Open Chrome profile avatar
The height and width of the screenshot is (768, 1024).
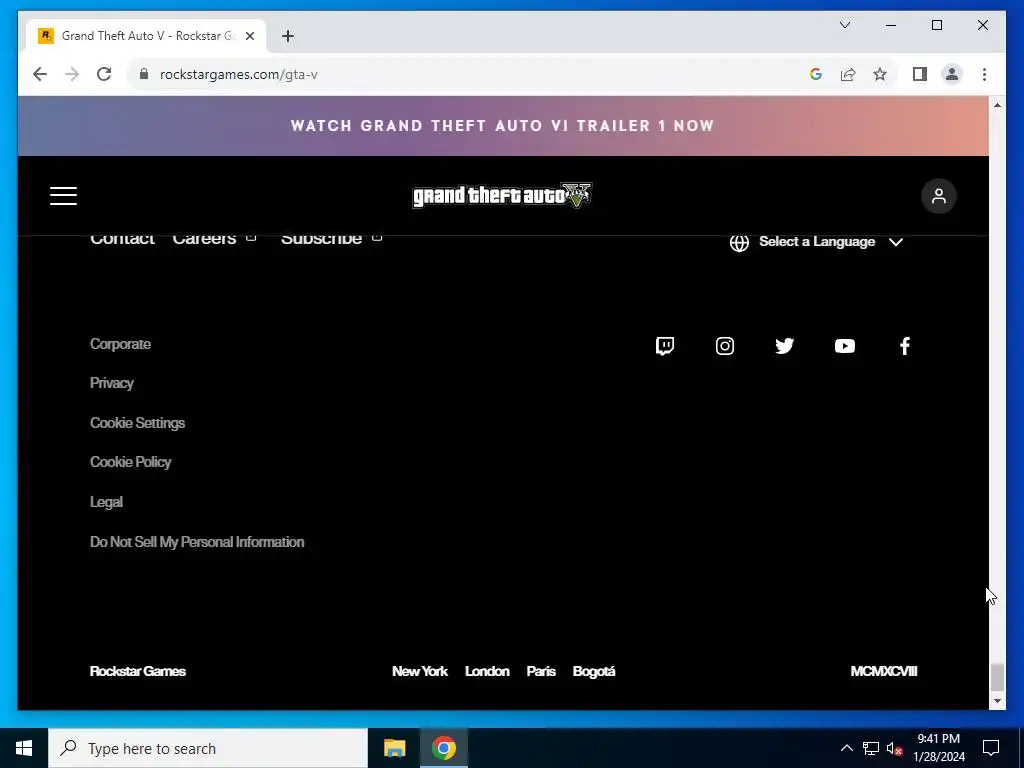pyautogui.click(x=952, y=74)
